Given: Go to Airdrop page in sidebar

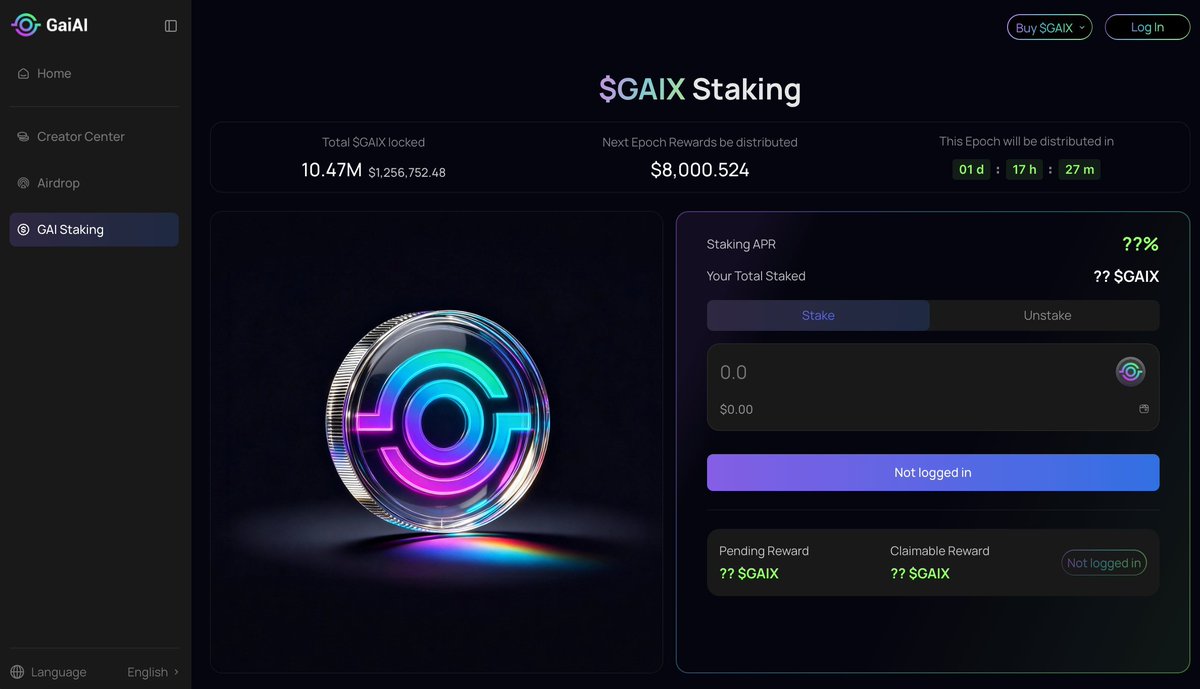Looking at the screenshot, I should (x=58, y=184).
